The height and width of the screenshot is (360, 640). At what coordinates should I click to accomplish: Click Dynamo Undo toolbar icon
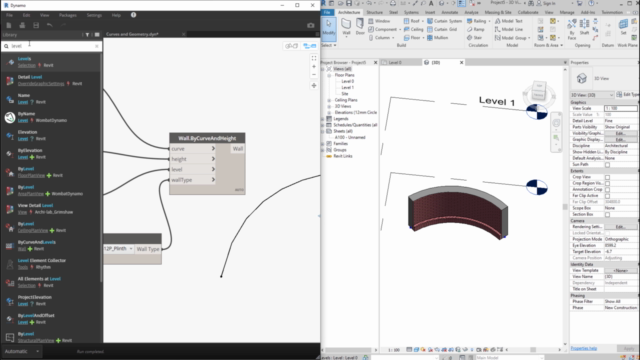[x=49, y=25]
